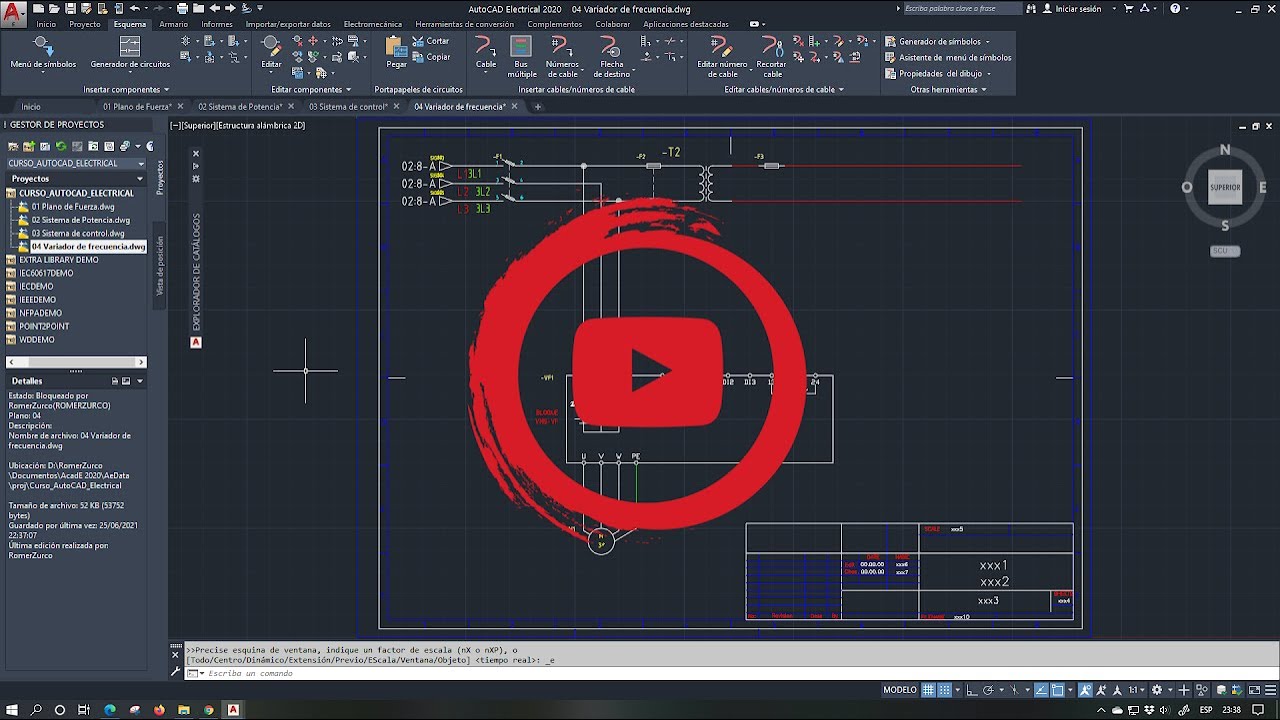This screenshot has height=720, width=1280.
Task: Click Copiar in circuit clipboard panel
Action: (x=432, y=57)
